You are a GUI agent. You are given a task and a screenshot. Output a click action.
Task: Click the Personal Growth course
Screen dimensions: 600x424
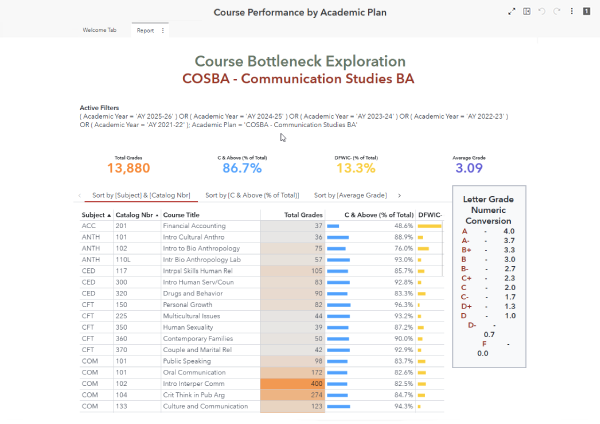pos(188,305)
